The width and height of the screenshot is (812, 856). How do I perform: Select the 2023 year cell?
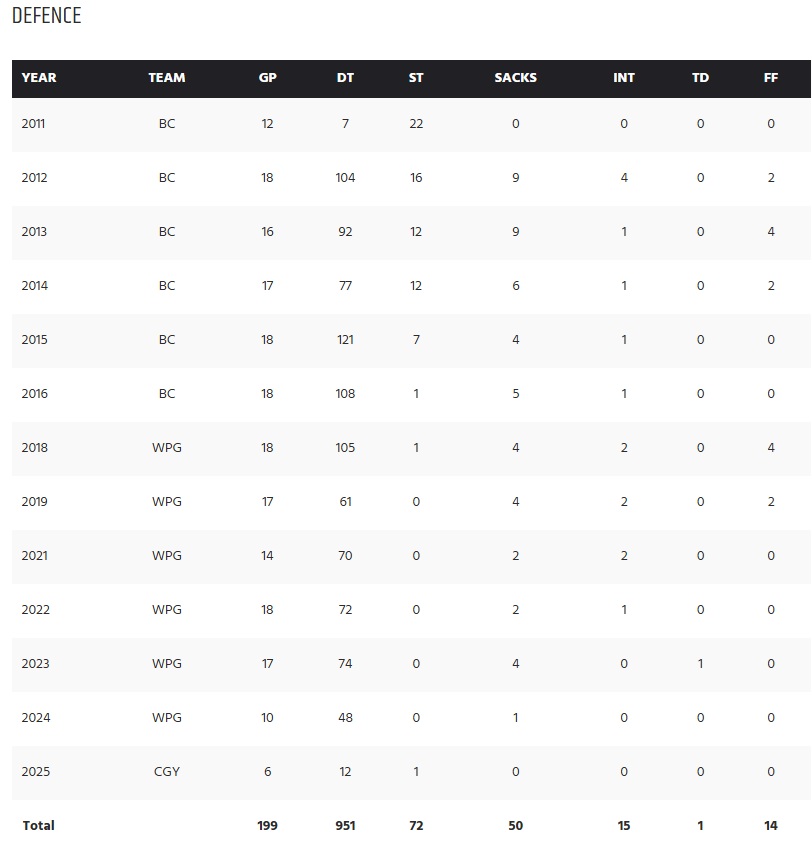tap(35, 664)
